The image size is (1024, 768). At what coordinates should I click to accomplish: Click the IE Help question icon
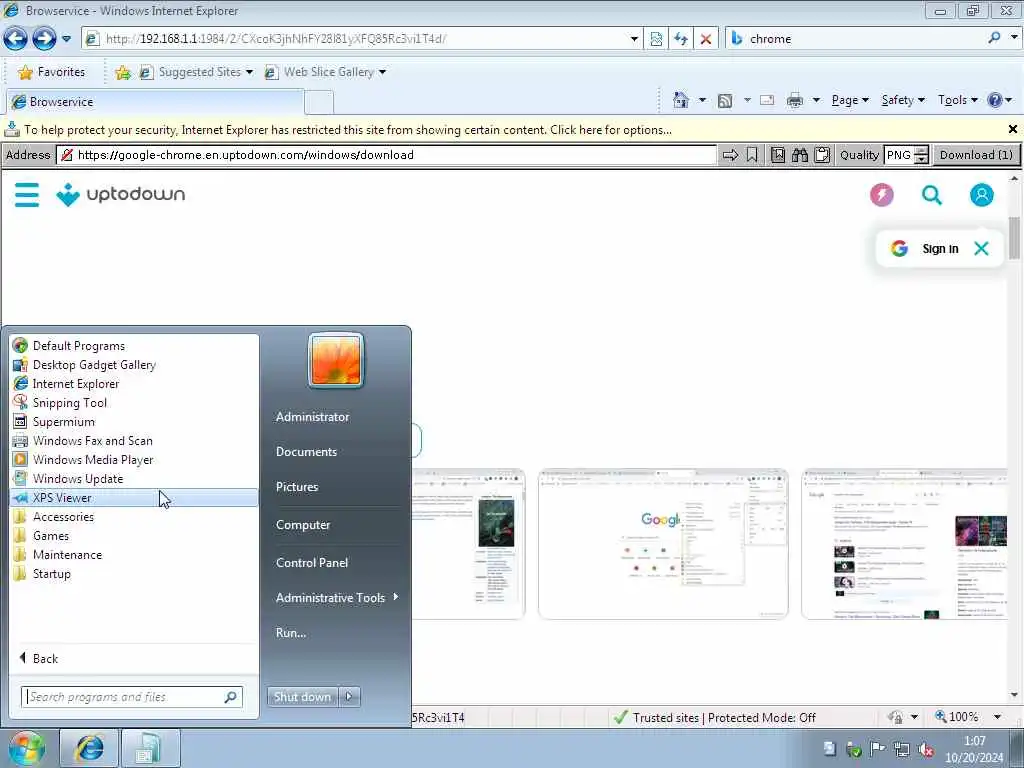pos(995,100)
